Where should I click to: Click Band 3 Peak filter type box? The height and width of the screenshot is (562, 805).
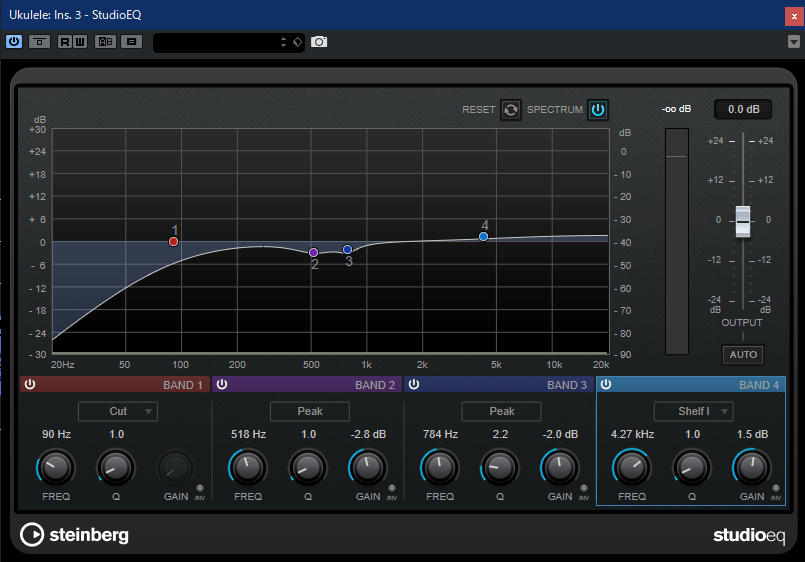click(502, 411)
